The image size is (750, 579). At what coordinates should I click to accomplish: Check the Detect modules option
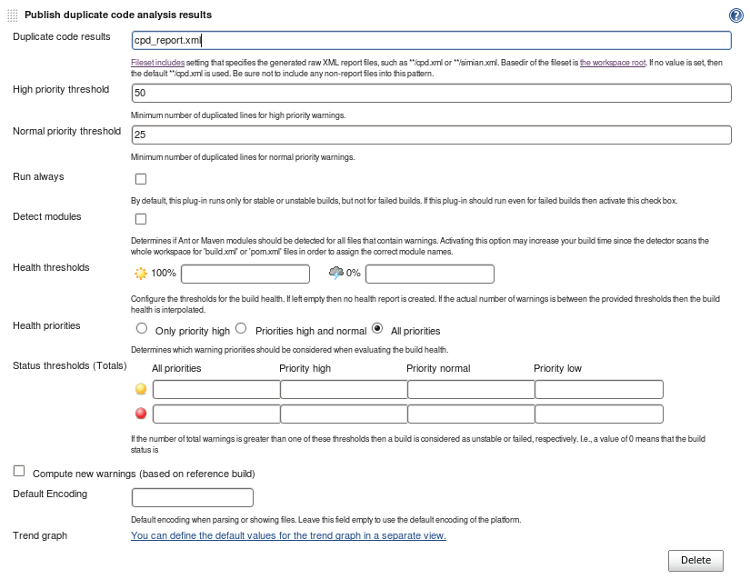[140, 219]
